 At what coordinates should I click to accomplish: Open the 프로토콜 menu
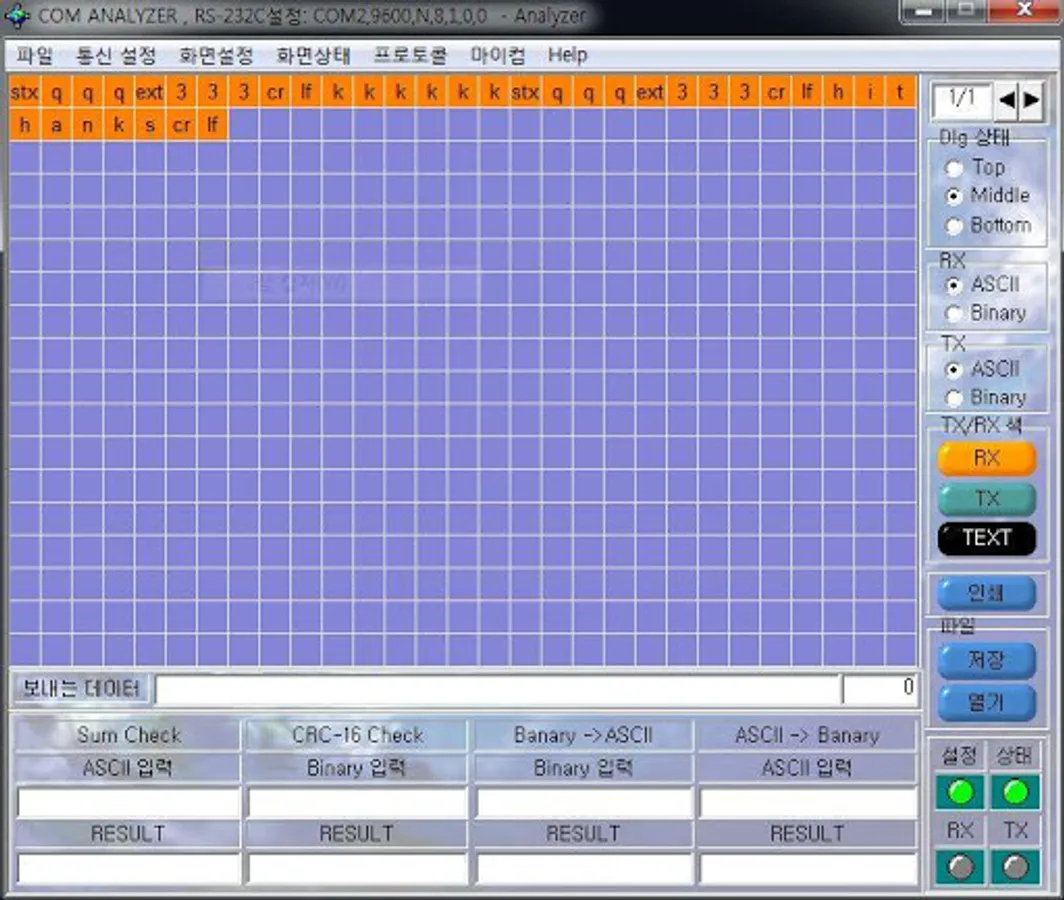coord(410,56)
